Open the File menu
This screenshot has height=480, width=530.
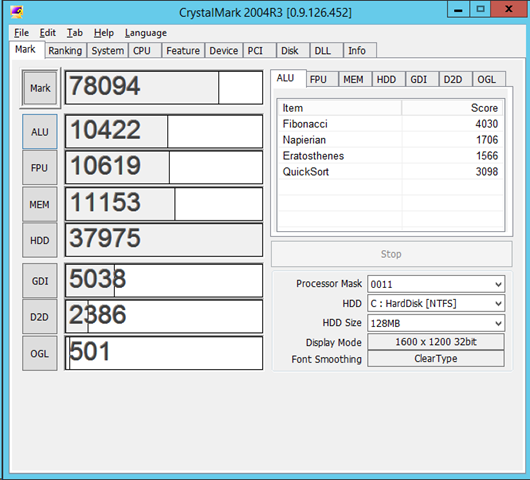point(21,33)
